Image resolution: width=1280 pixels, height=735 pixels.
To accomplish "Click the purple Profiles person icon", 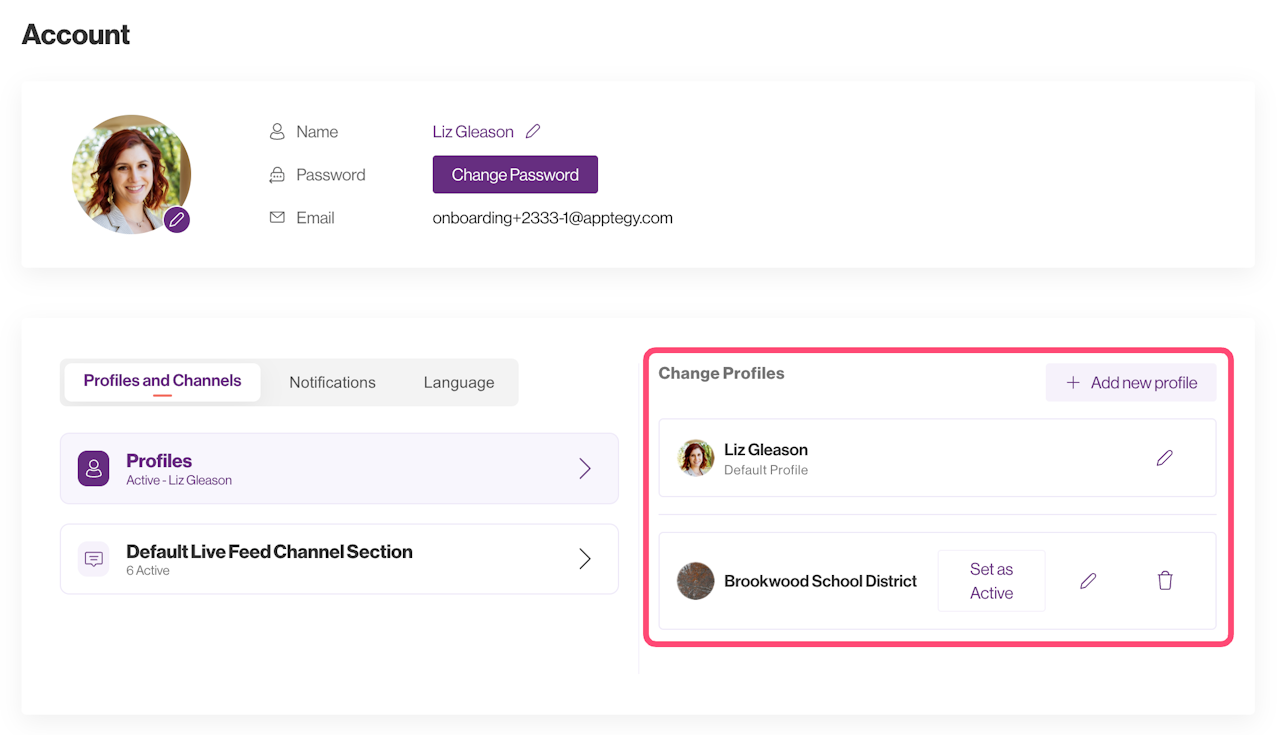I will coord(94,468).
